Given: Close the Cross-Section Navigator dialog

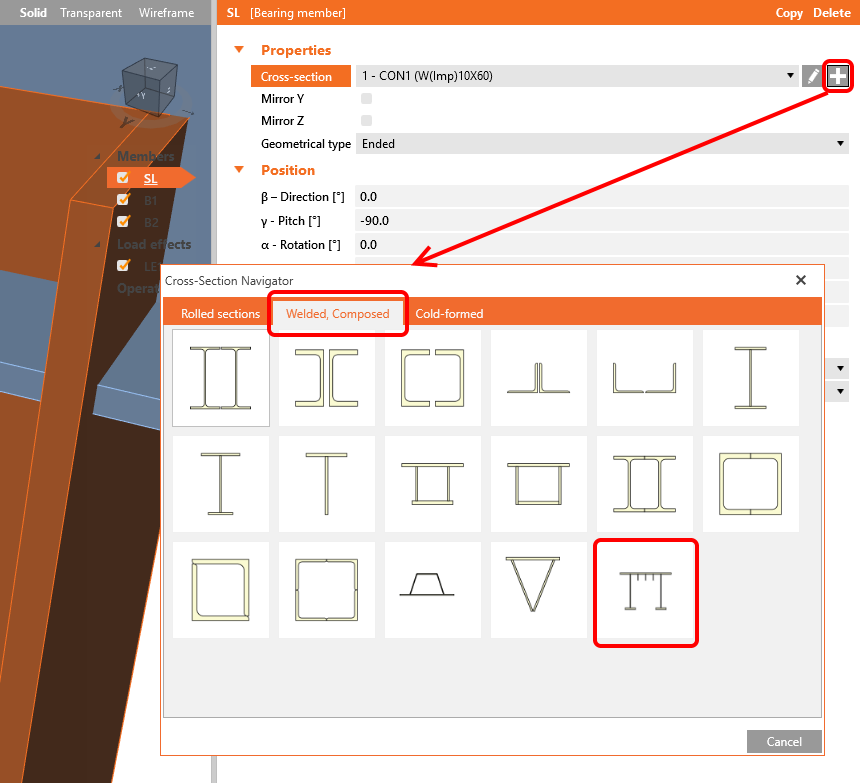Looking at the screenshot, I should [801, 280].
